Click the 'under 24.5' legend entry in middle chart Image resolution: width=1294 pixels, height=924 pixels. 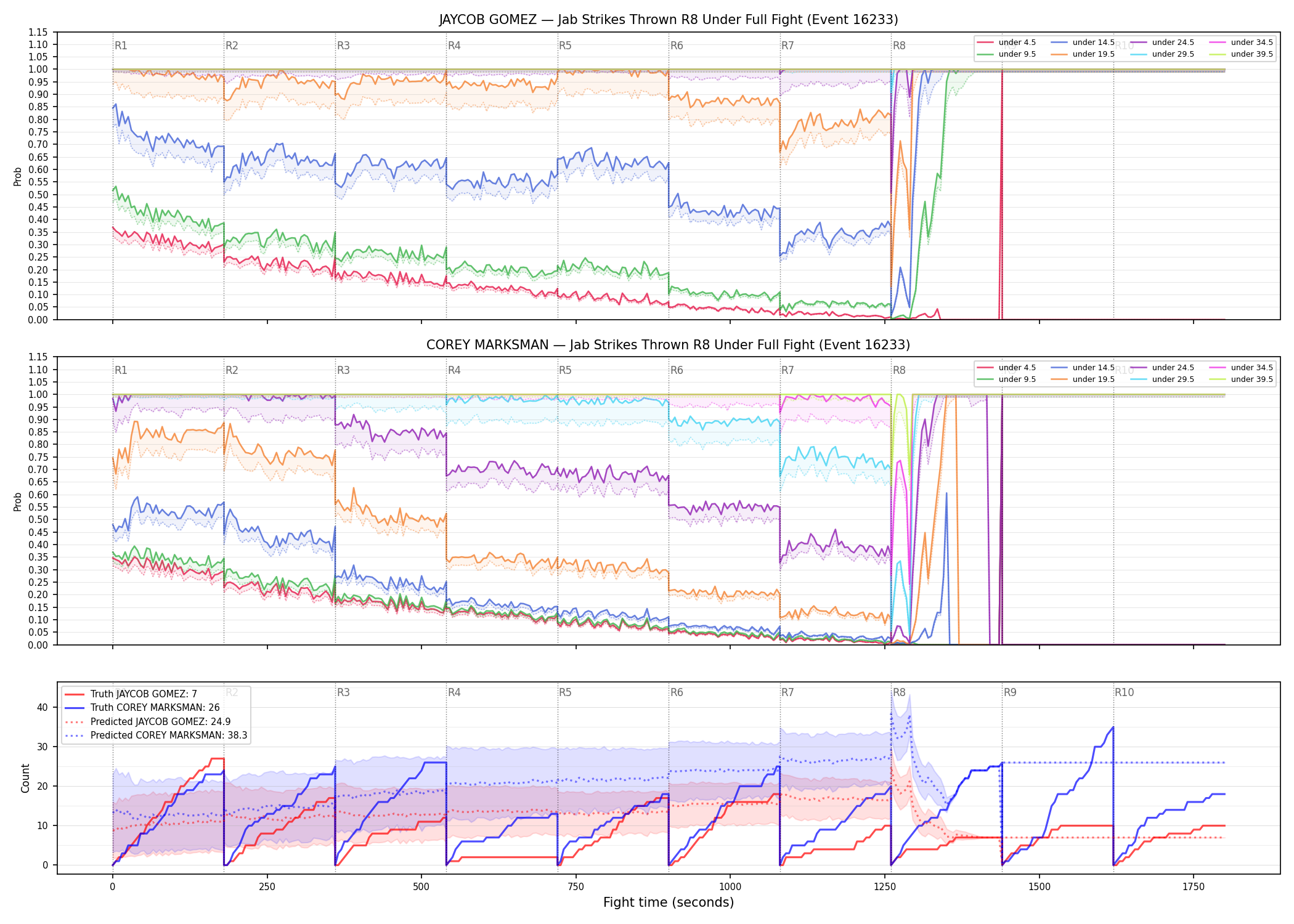click(x=1162, y=368)
